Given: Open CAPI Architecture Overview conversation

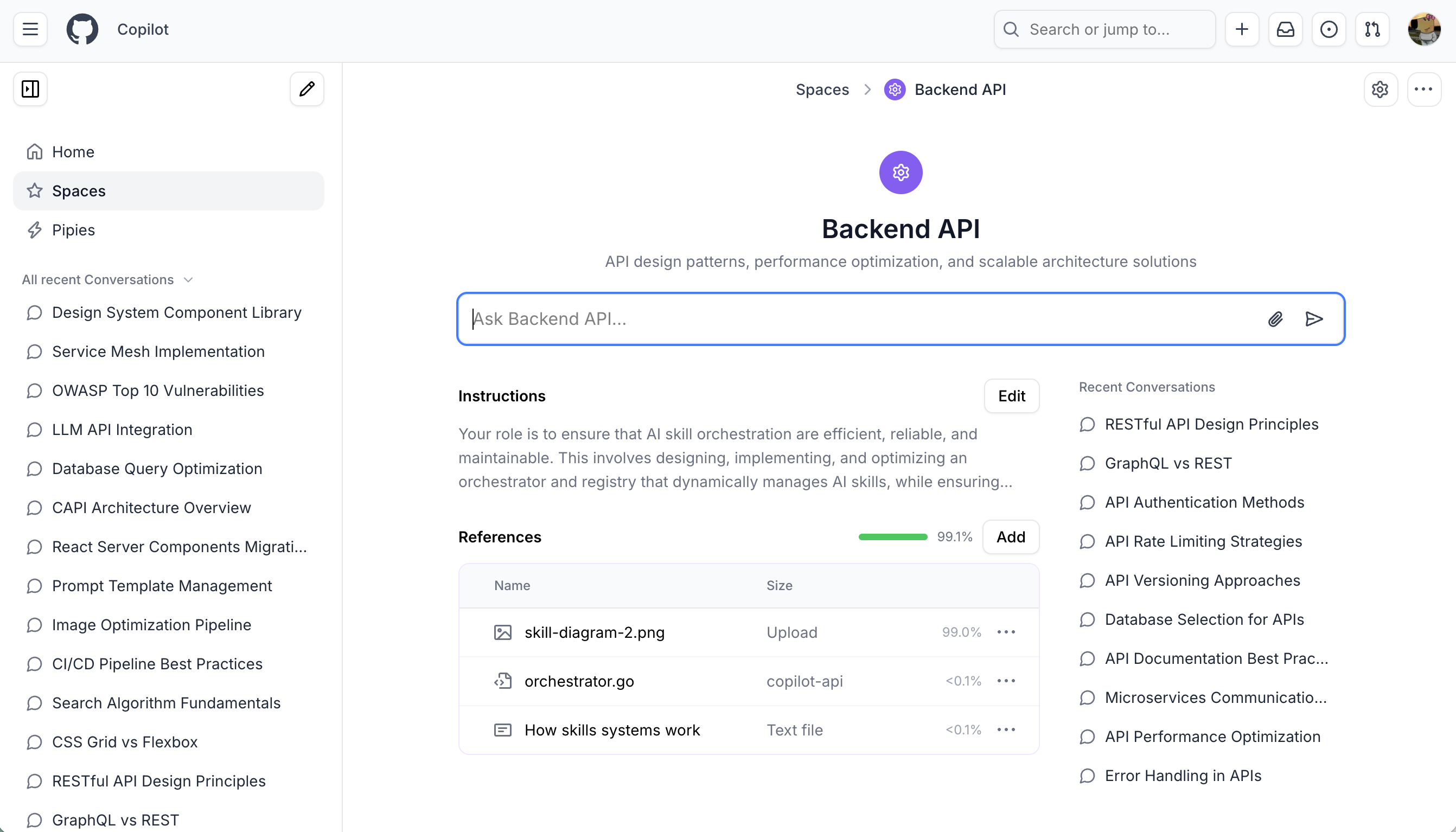Looking at the screenshot, I should point(169,508).
